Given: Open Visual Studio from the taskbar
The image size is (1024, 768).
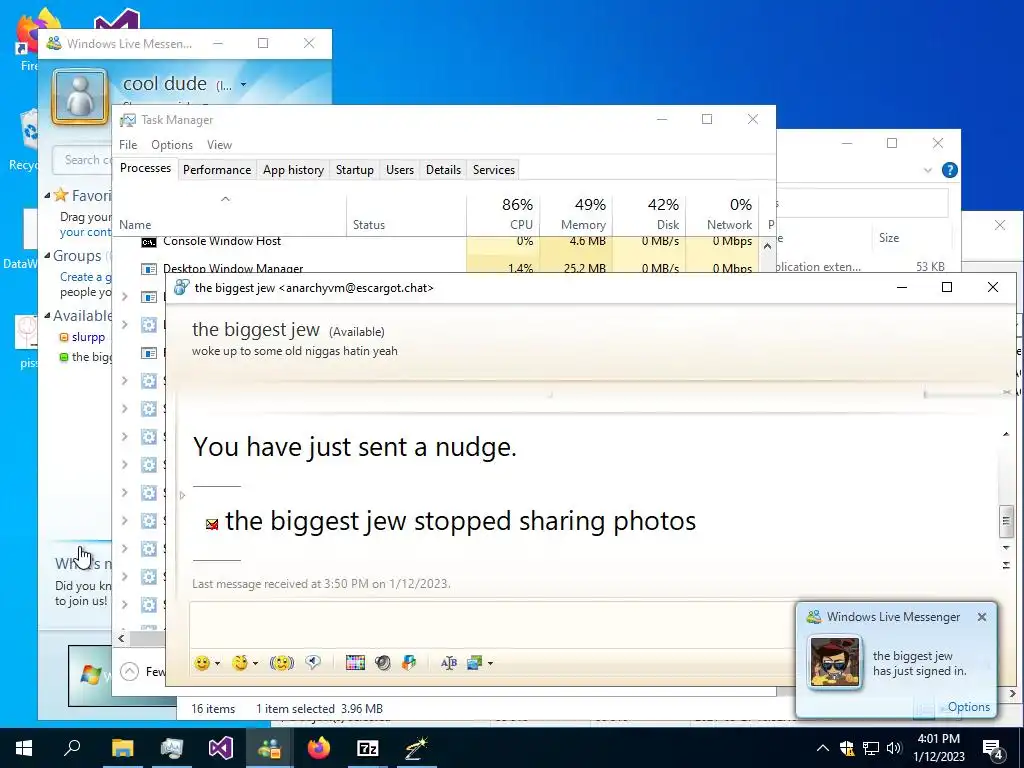Looking at the screenshot, I should coord(221,748).
